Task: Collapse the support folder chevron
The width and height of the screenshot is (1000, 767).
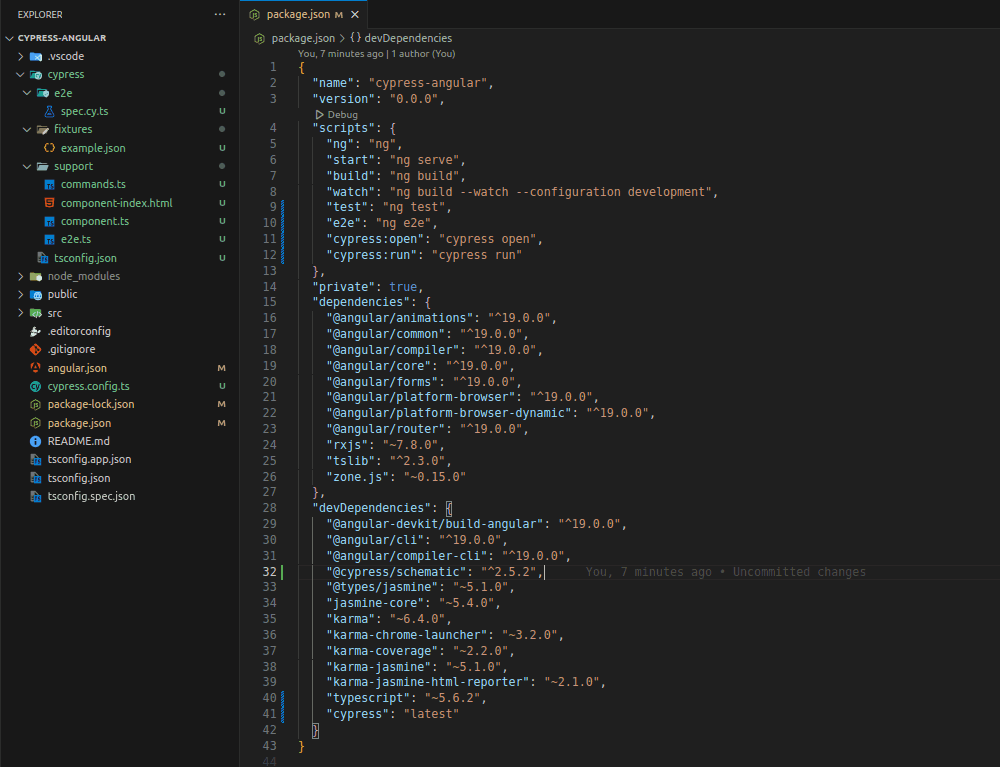Action: (27, 166)
